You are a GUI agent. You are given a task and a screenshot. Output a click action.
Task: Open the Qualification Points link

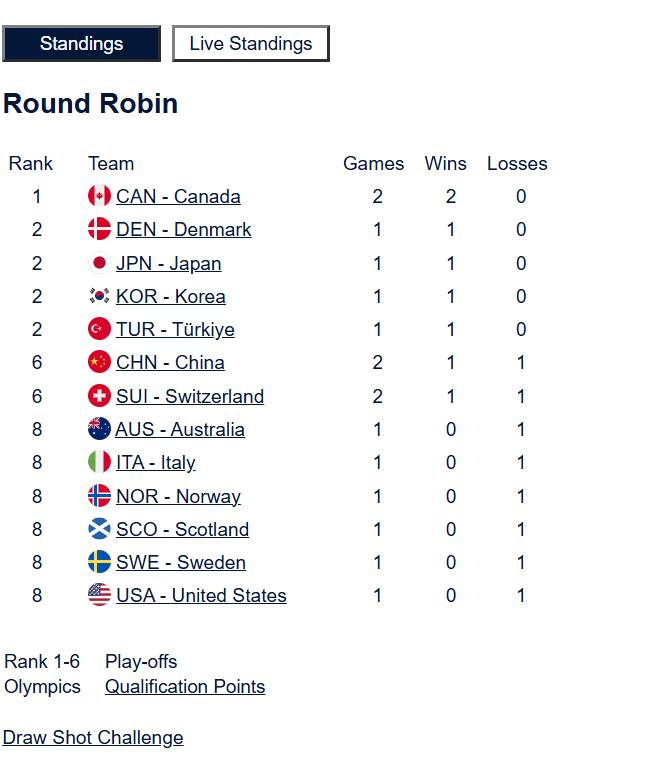click(x=185, y=687)
